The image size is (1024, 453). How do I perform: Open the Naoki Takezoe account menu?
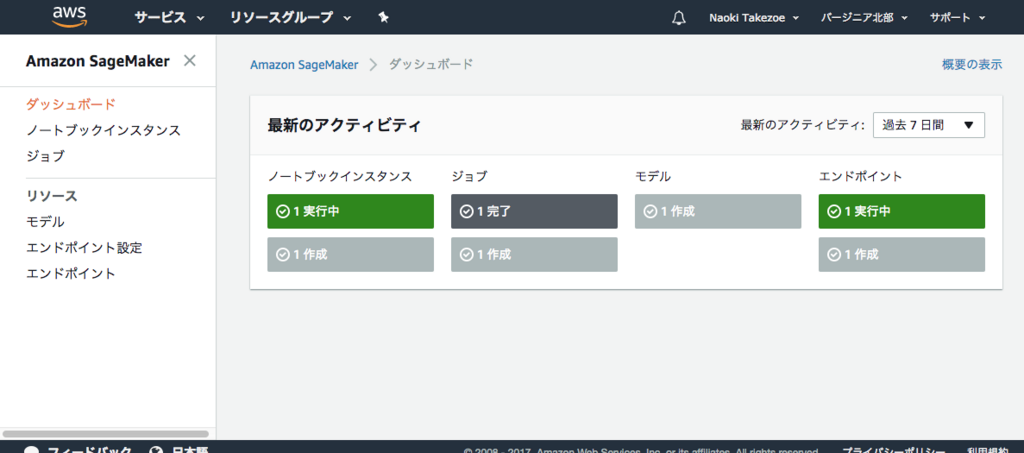(x=754, y=18)
